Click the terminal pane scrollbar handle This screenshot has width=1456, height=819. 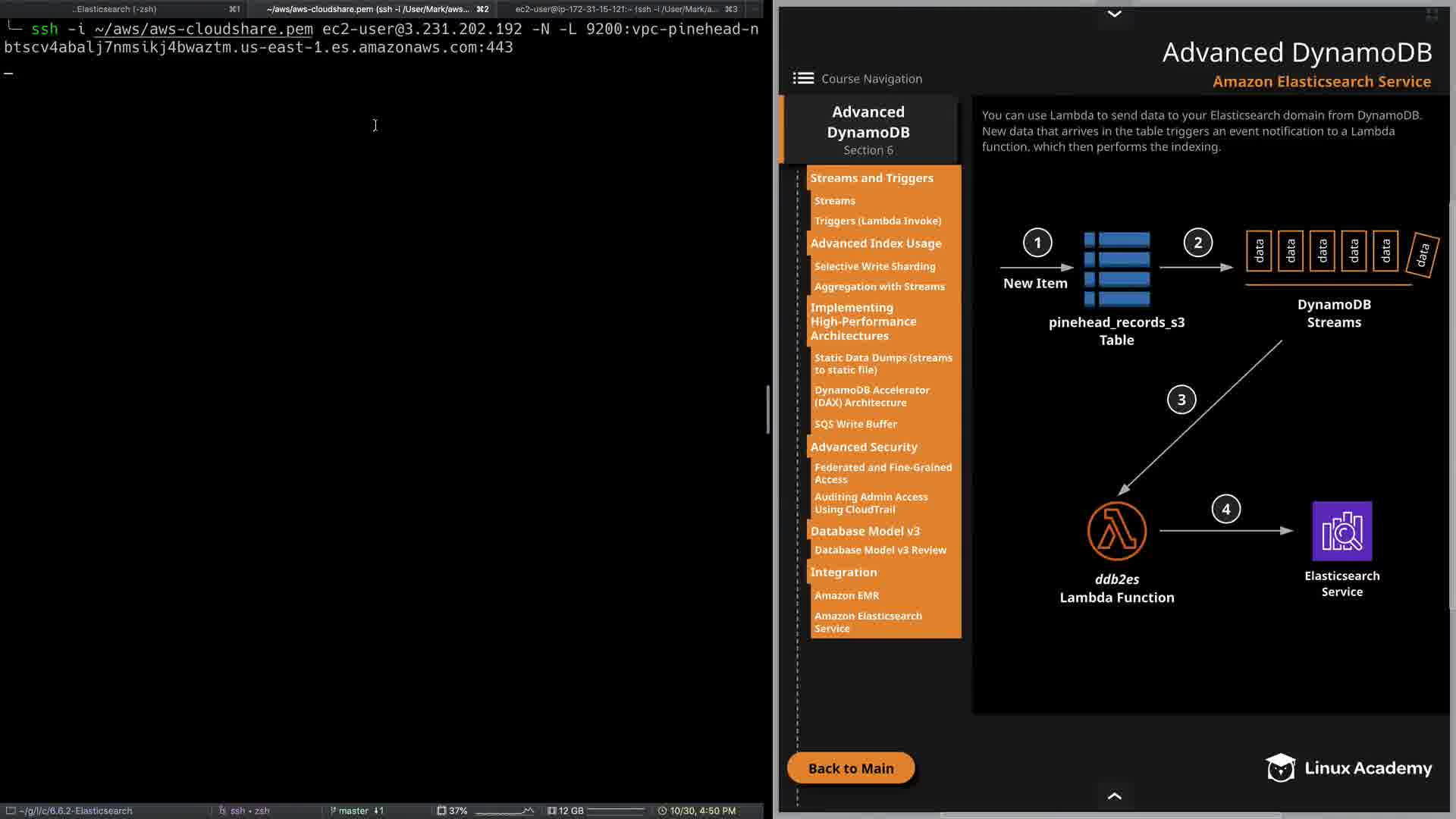pyautogui.click(x=767, y=409)
